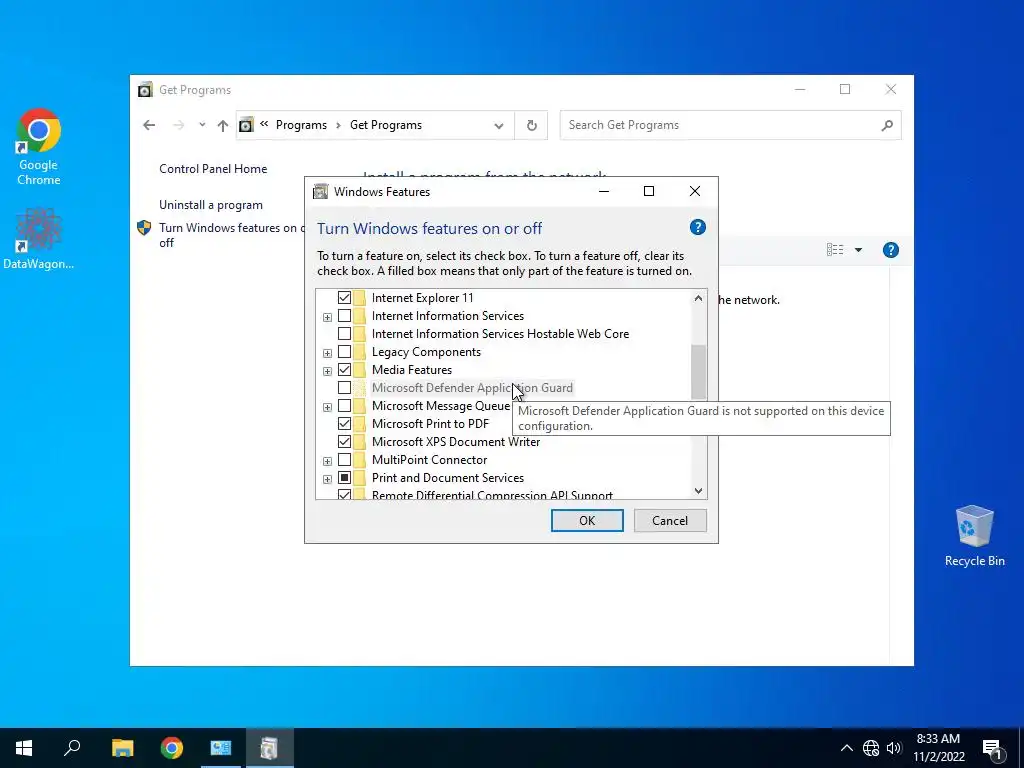
Task: Check Internet Information Services box
Action: point(344,316)
